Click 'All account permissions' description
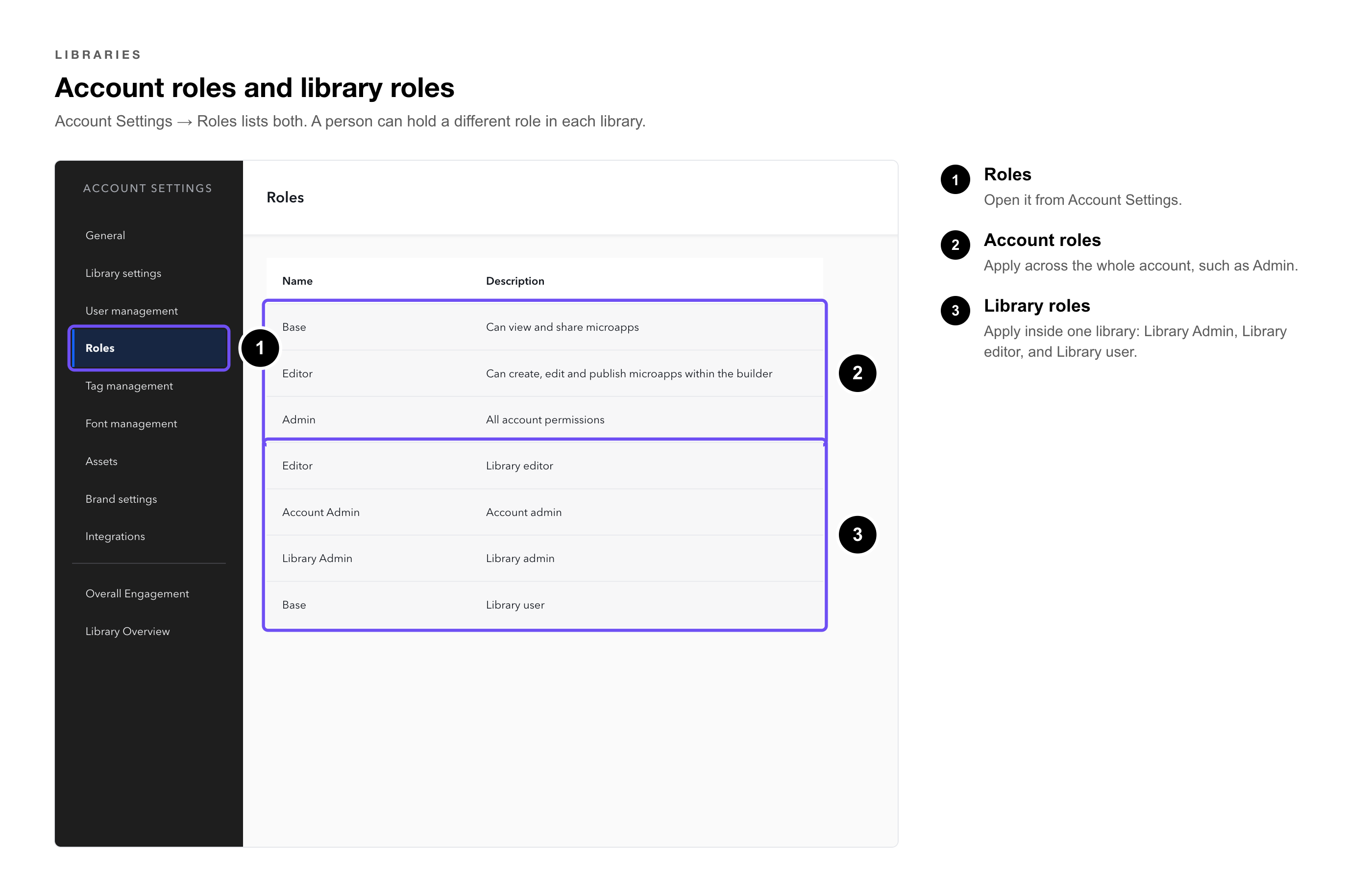This screenshot has height=882, width=1372. coord(545,420)
